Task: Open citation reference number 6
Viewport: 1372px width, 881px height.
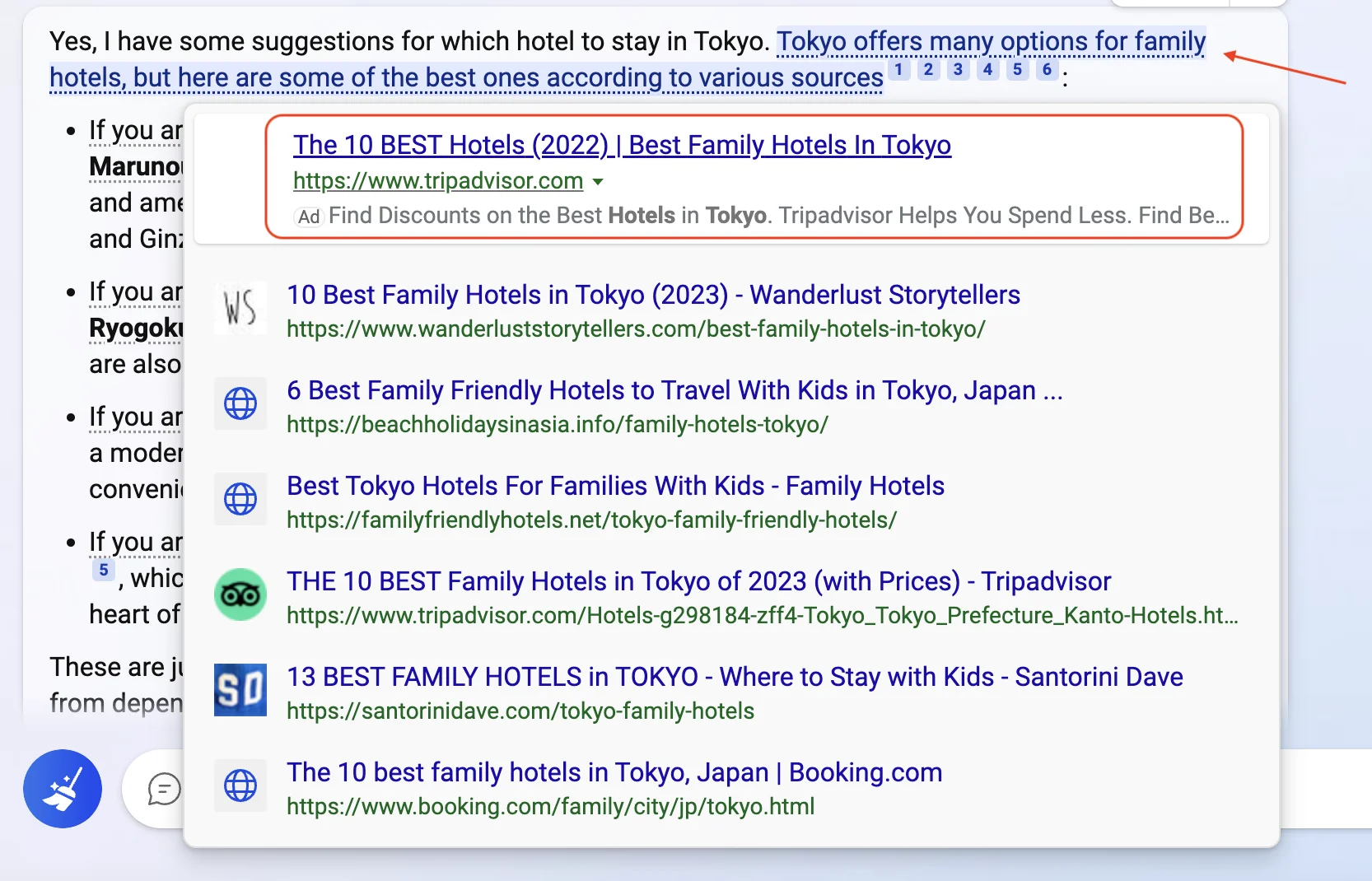Action: (x=1047, y=70)
